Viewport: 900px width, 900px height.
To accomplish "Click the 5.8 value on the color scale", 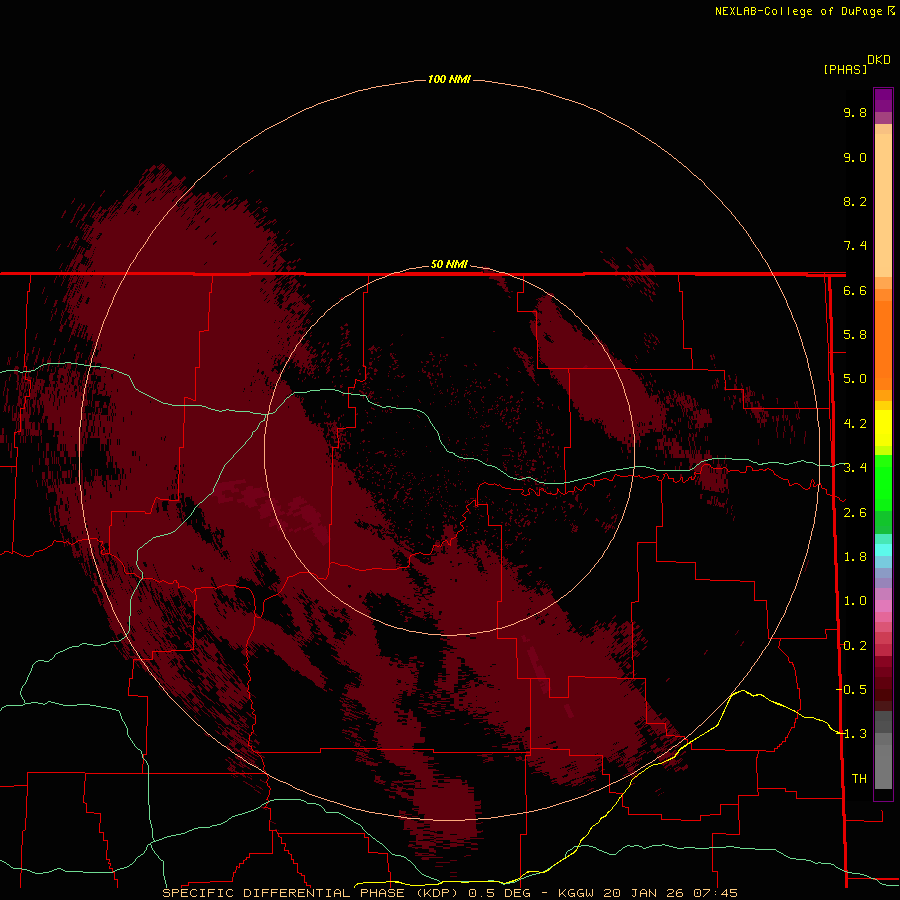I will (x=855, y=335).
